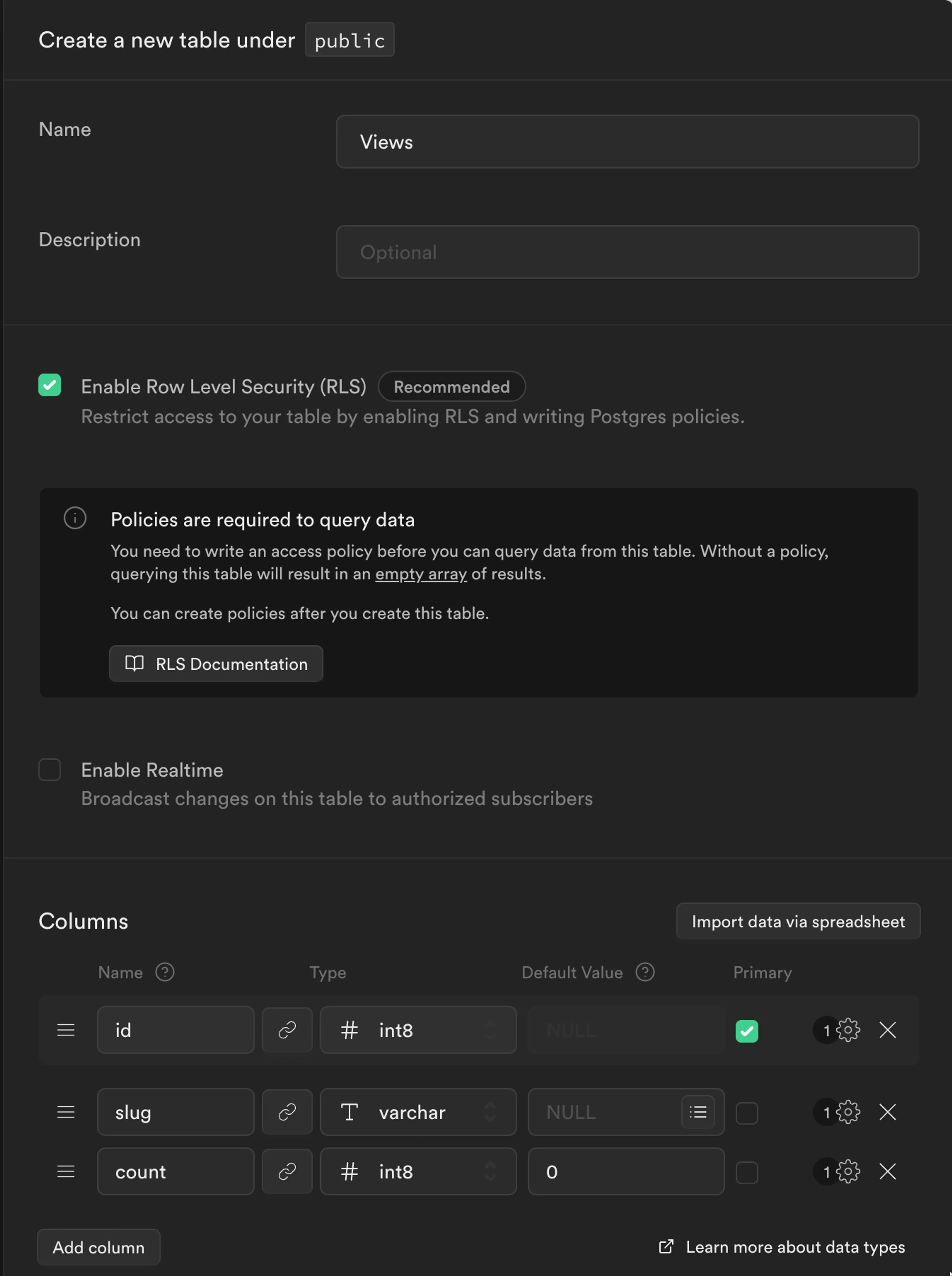Open suggestions list icon in slug default value
Image resolution: width=952 pixels, height=1276 pixels.
tap(698, 1112)
